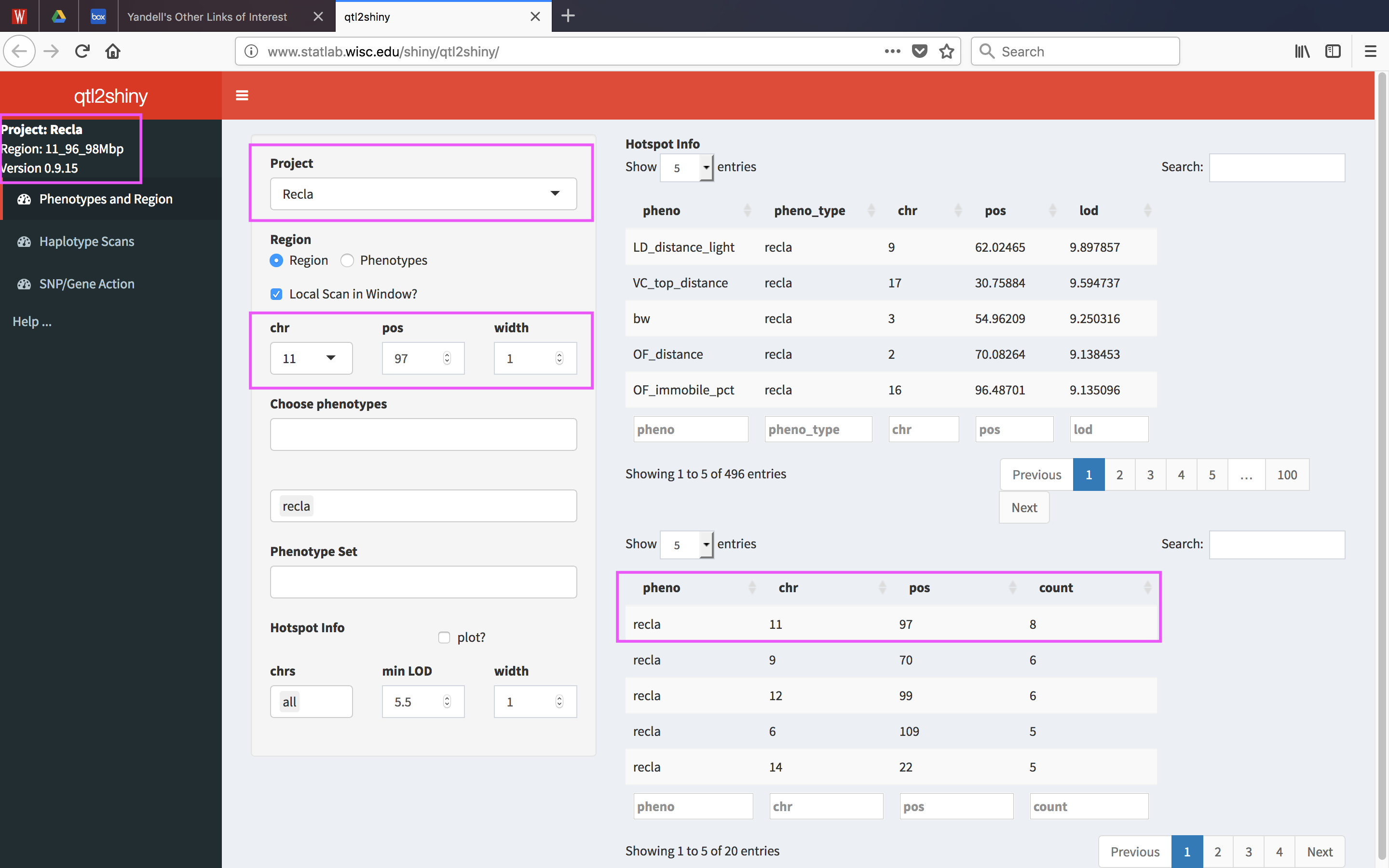Click the browser Search box

[x=1075, y=51]
